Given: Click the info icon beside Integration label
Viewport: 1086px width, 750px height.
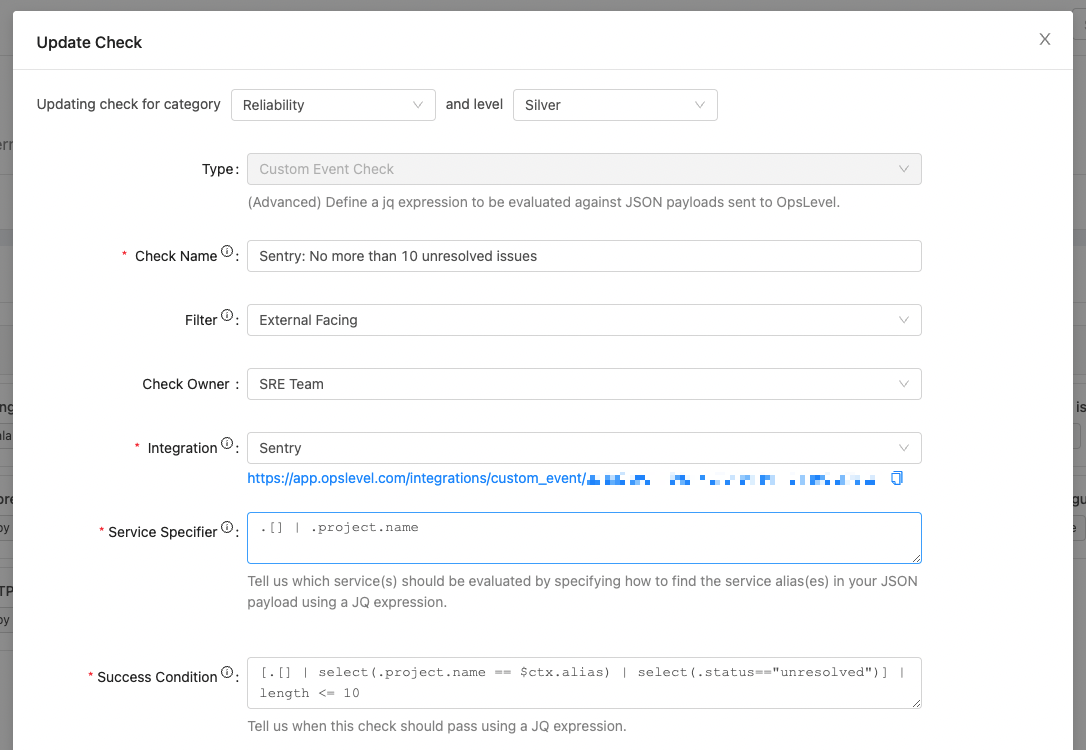Looking at the screenshot, I should click(x=227, y=444).
